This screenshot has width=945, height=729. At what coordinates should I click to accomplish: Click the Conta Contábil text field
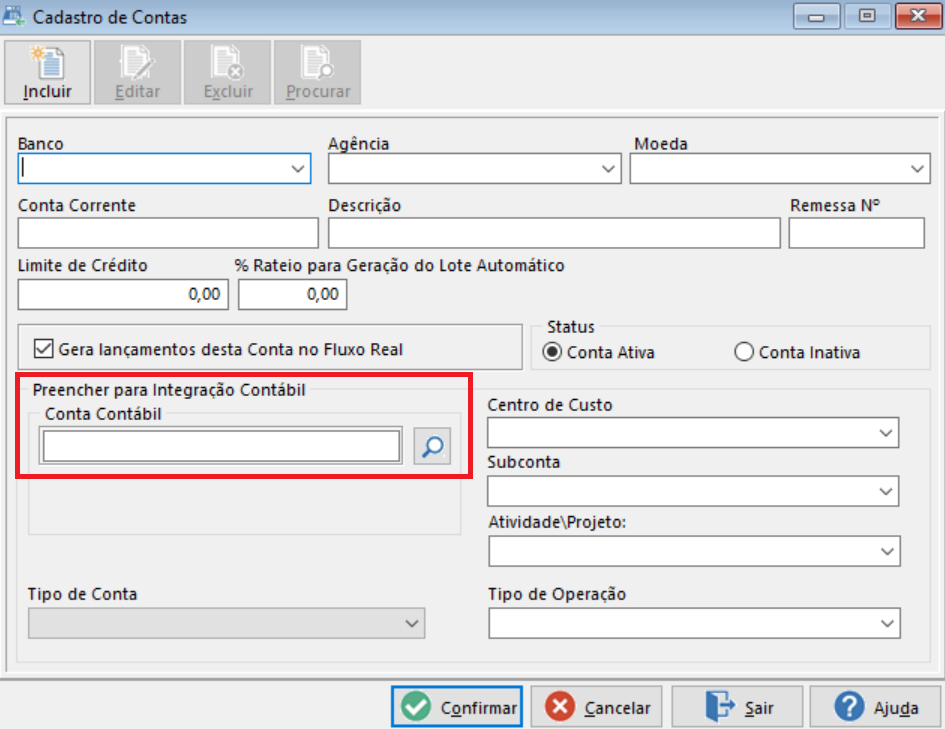click(x=221, y=446)
